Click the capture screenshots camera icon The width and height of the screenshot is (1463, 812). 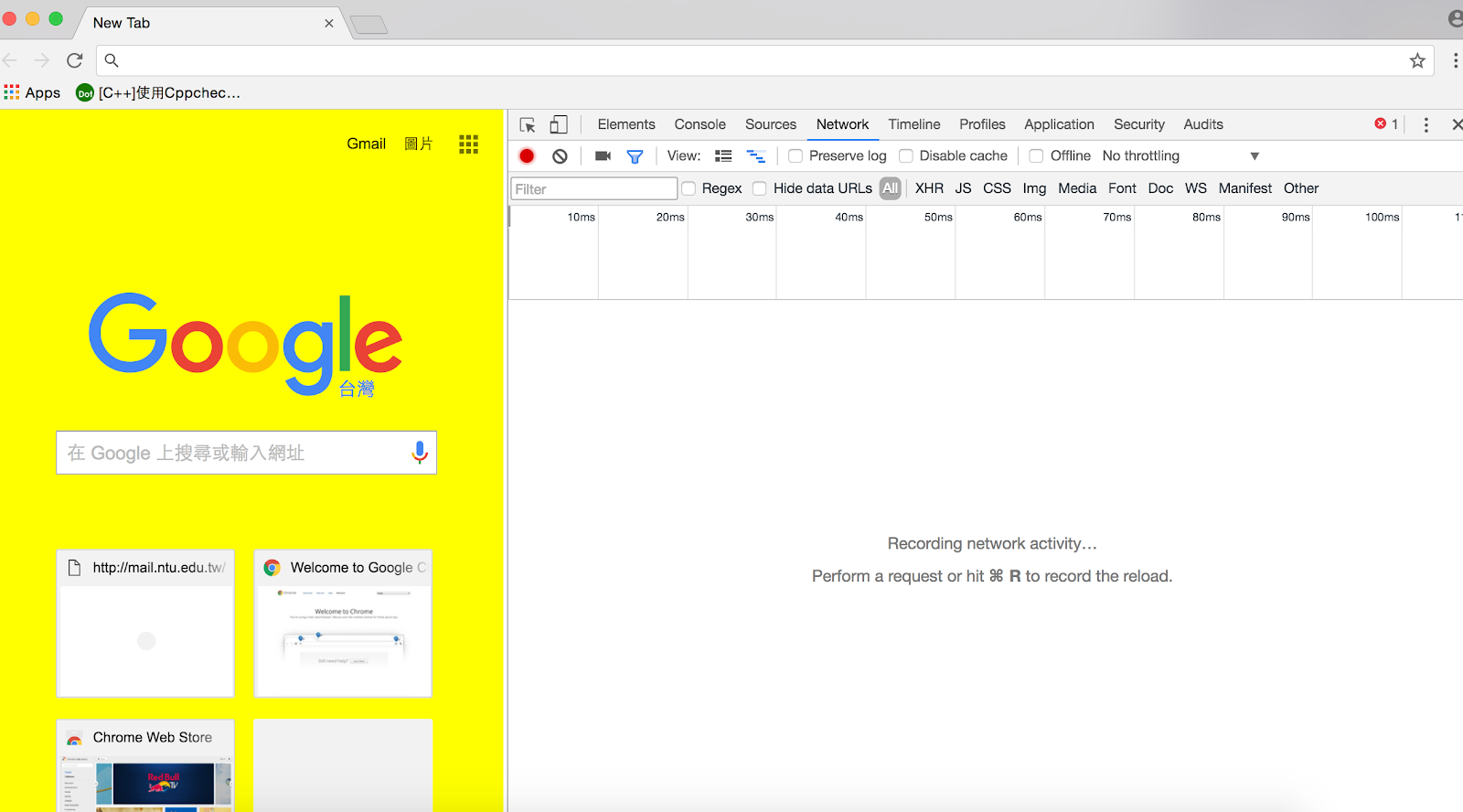pyautogui.click(x=603, y=156)
